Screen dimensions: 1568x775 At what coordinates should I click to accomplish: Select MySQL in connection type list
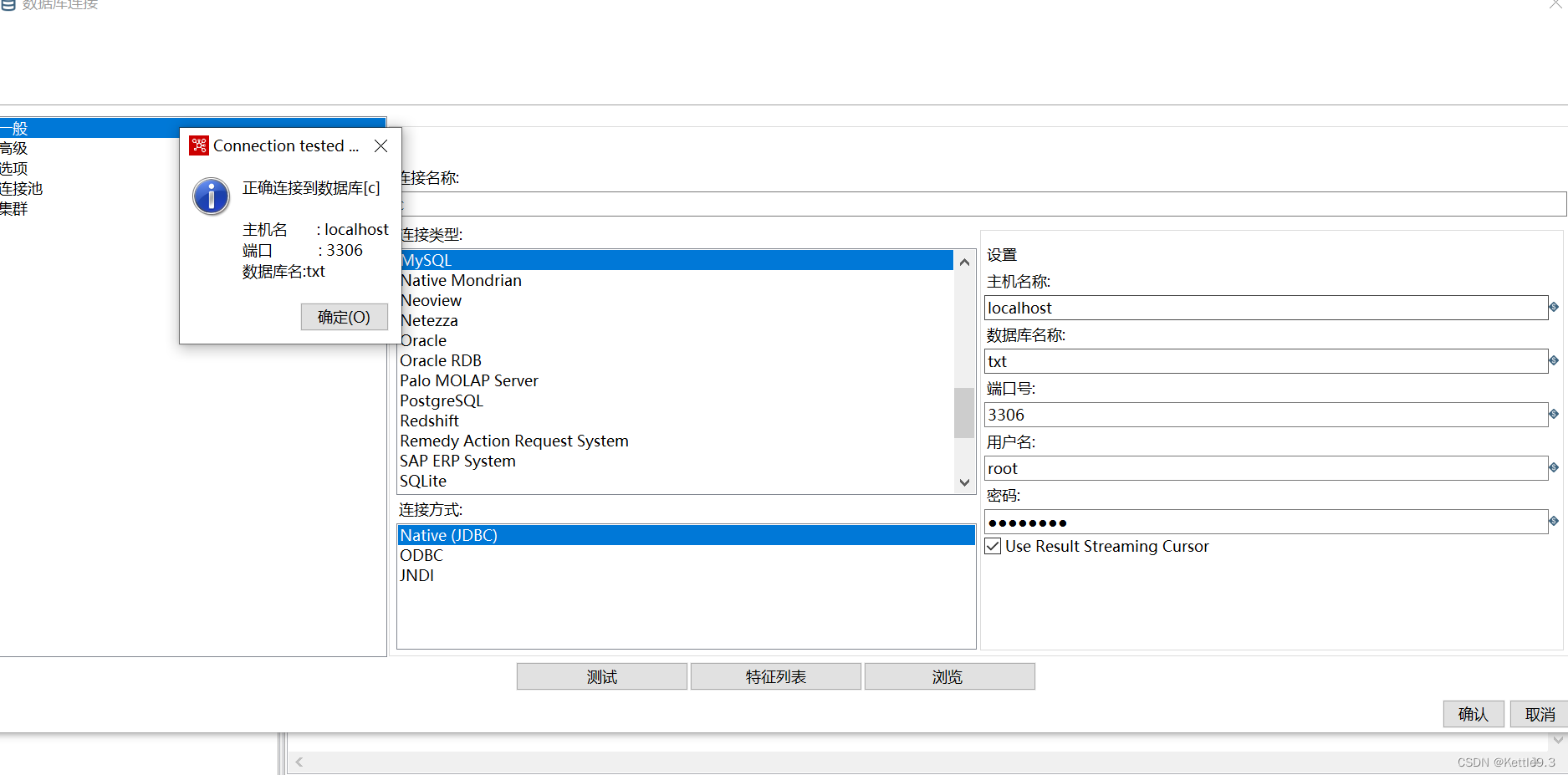click(676, 260)
